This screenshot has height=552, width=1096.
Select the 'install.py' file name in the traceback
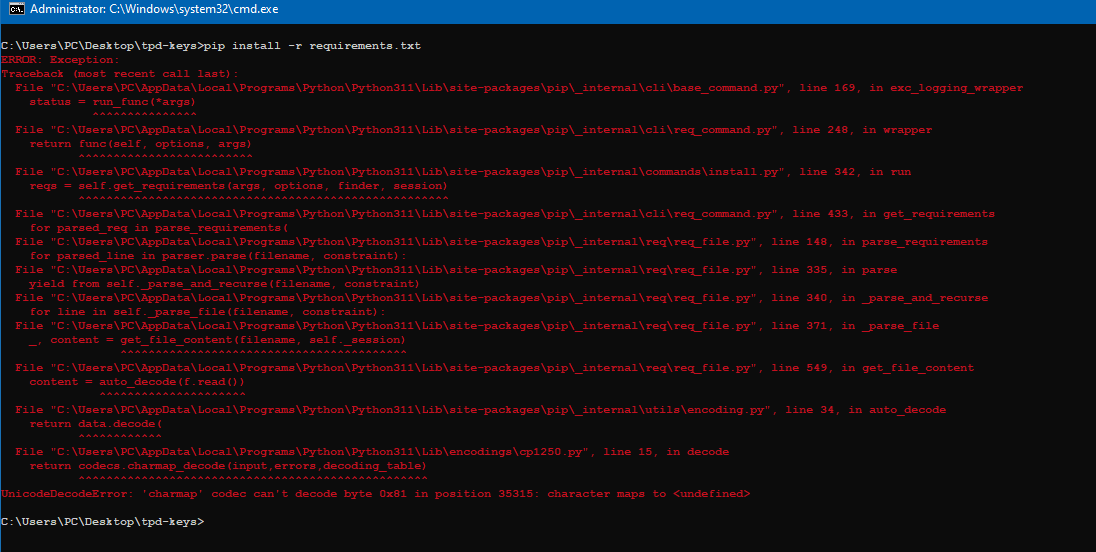point(742,172)
